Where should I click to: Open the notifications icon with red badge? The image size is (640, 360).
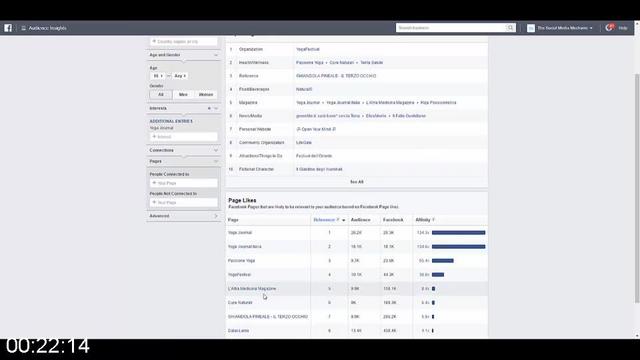pyautogui.click(x=609, y=28)
